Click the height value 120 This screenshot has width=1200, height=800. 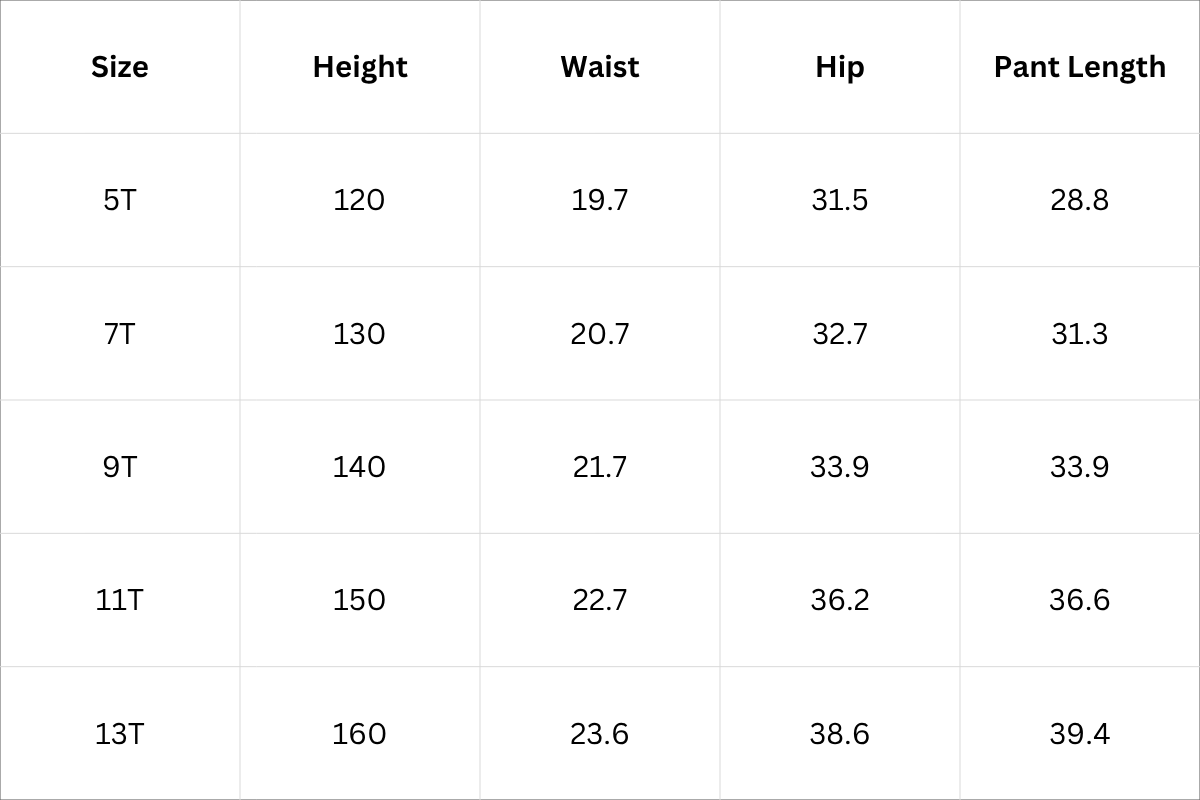coord(359,200)
